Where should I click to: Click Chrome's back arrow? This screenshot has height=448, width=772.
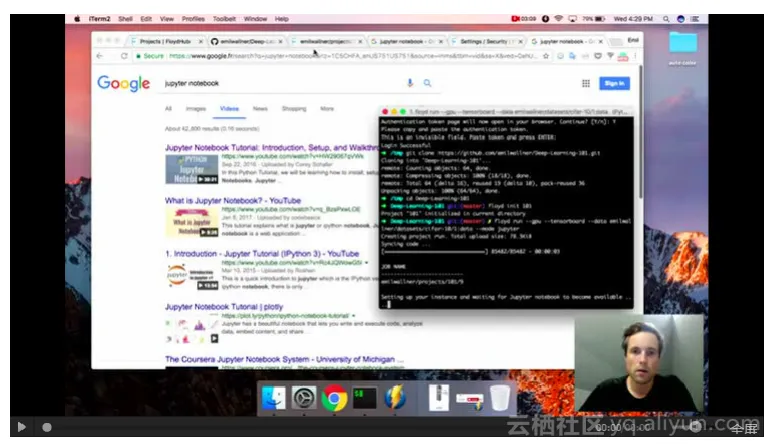[x=100, y=56]
